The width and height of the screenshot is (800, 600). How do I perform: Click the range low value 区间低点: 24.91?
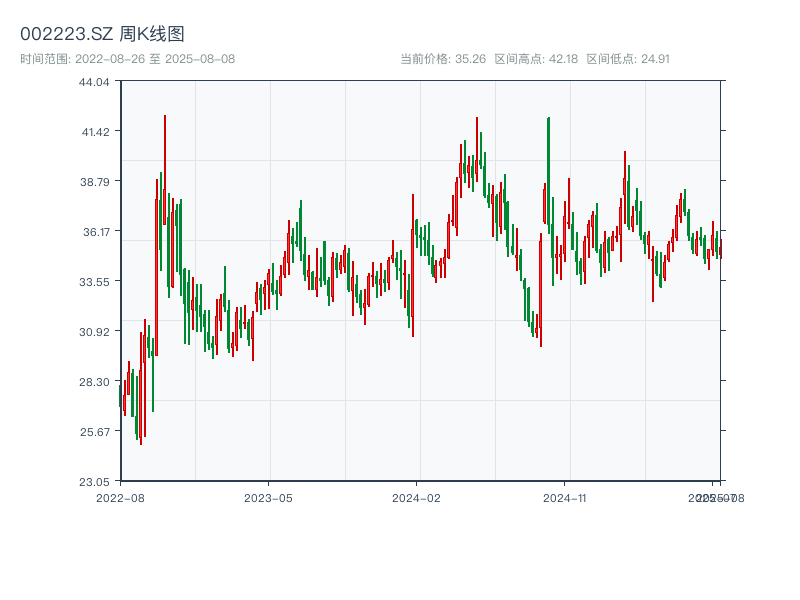click(x=628, y=59)
